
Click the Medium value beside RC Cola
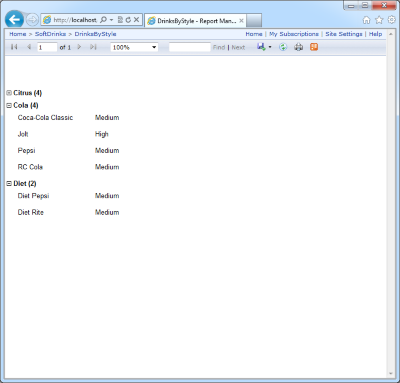tap(107, 167)
